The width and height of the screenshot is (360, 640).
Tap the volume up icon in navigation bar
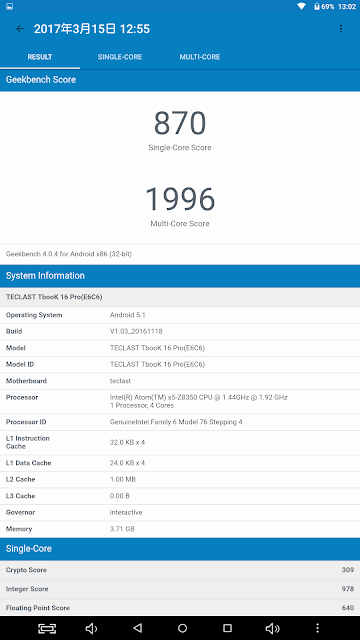[272, 628]
